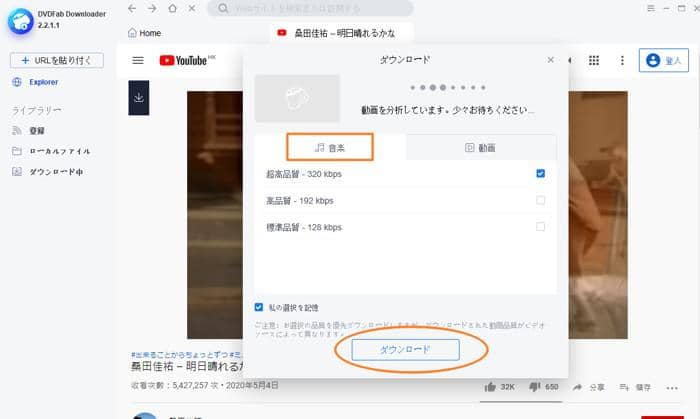Open the YouTube hamburger menu
Image resolution: width=700 pixels, height=419 pixels.
tap(138, 60)
